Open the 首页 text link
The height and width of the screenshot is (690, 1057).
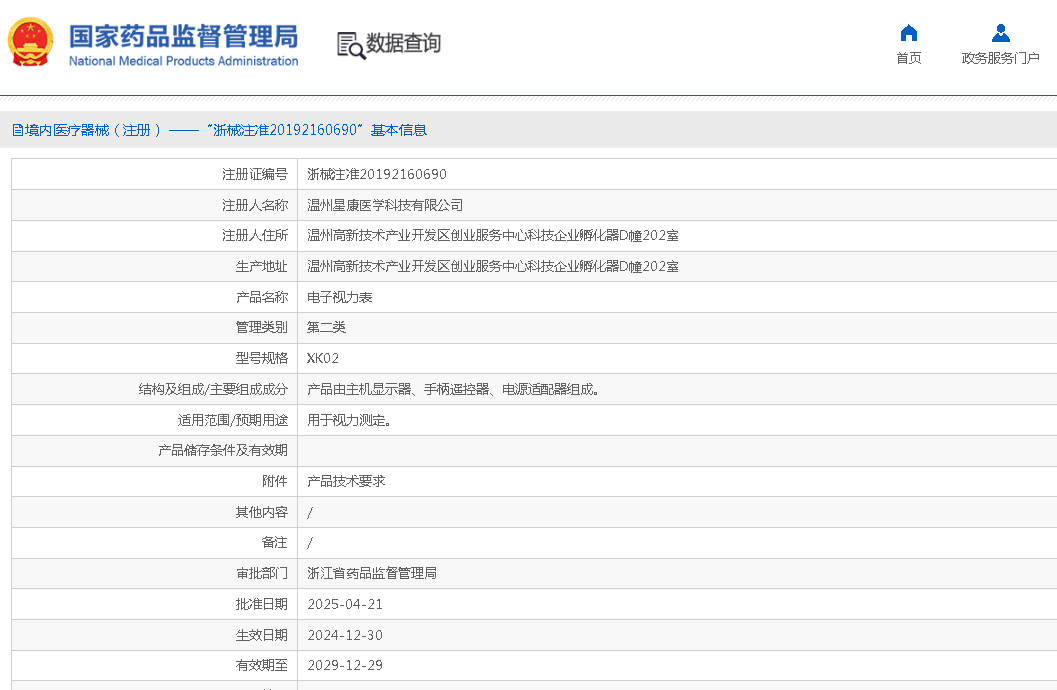(908, 58)
